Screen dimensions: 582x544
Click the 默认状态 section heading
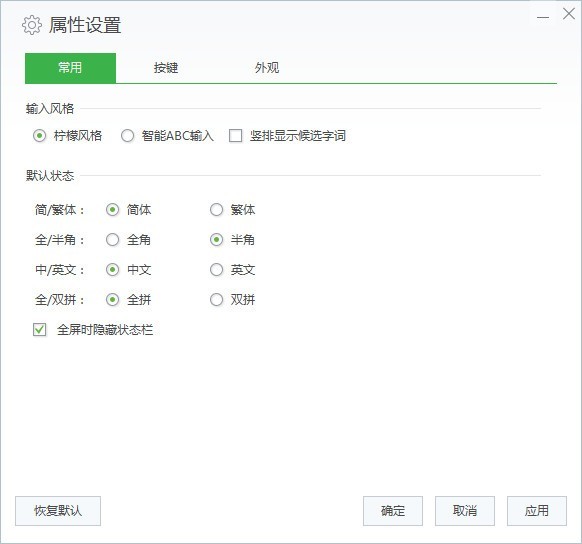(x=50, y=175)
